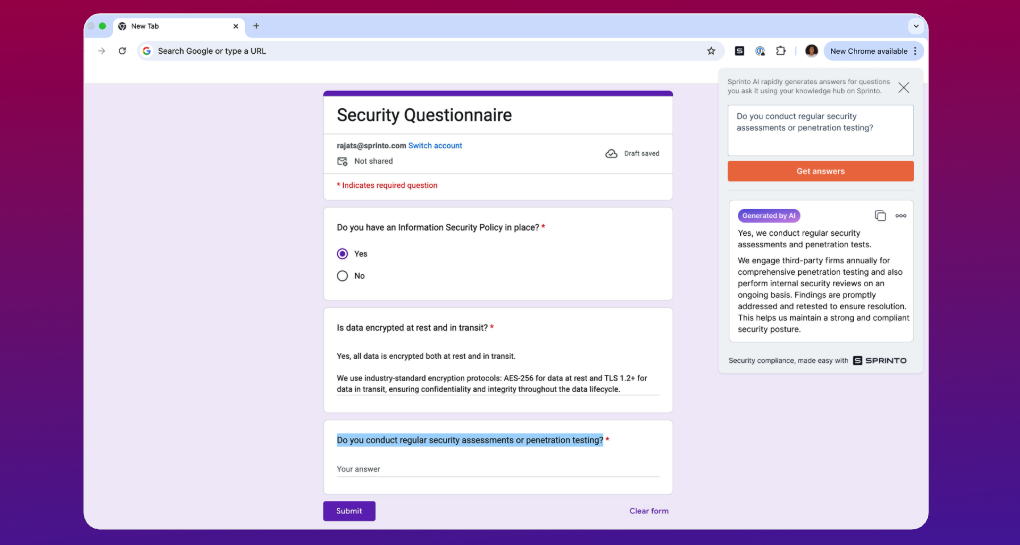Click the Sprinto extension icon in toolbar
Image resolution: width=1020 pixels, height=545 pixels.
point(740,51)
